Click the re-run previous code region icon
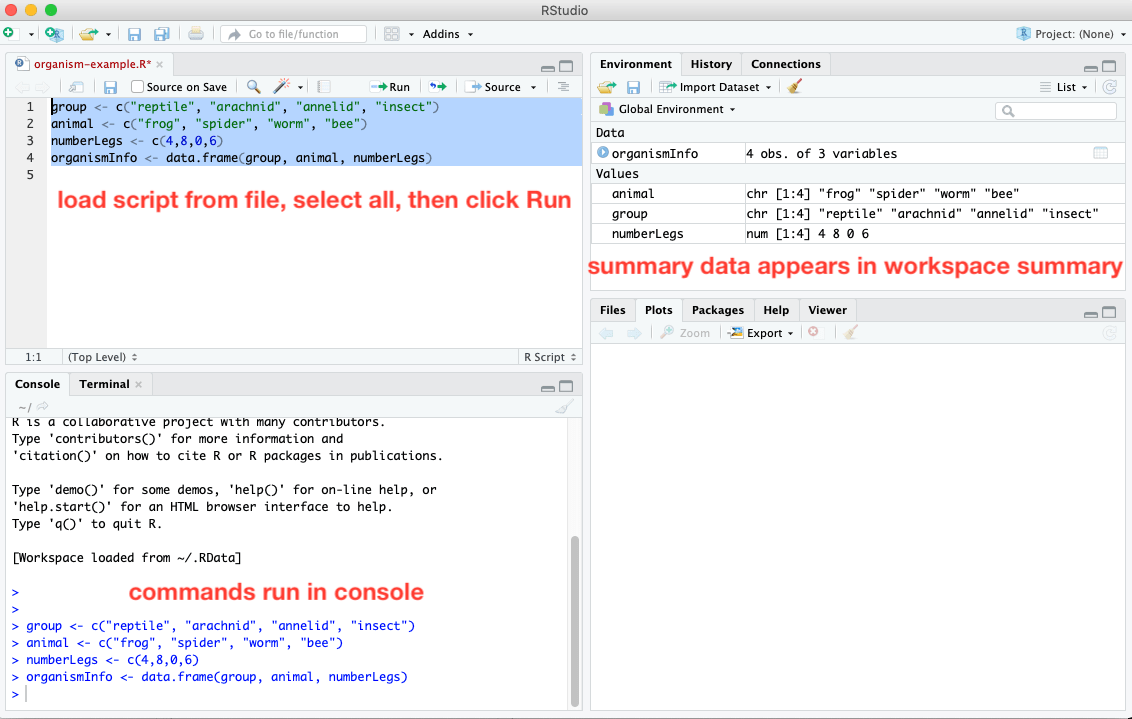1132x719 pixels. tap(437, 86)
